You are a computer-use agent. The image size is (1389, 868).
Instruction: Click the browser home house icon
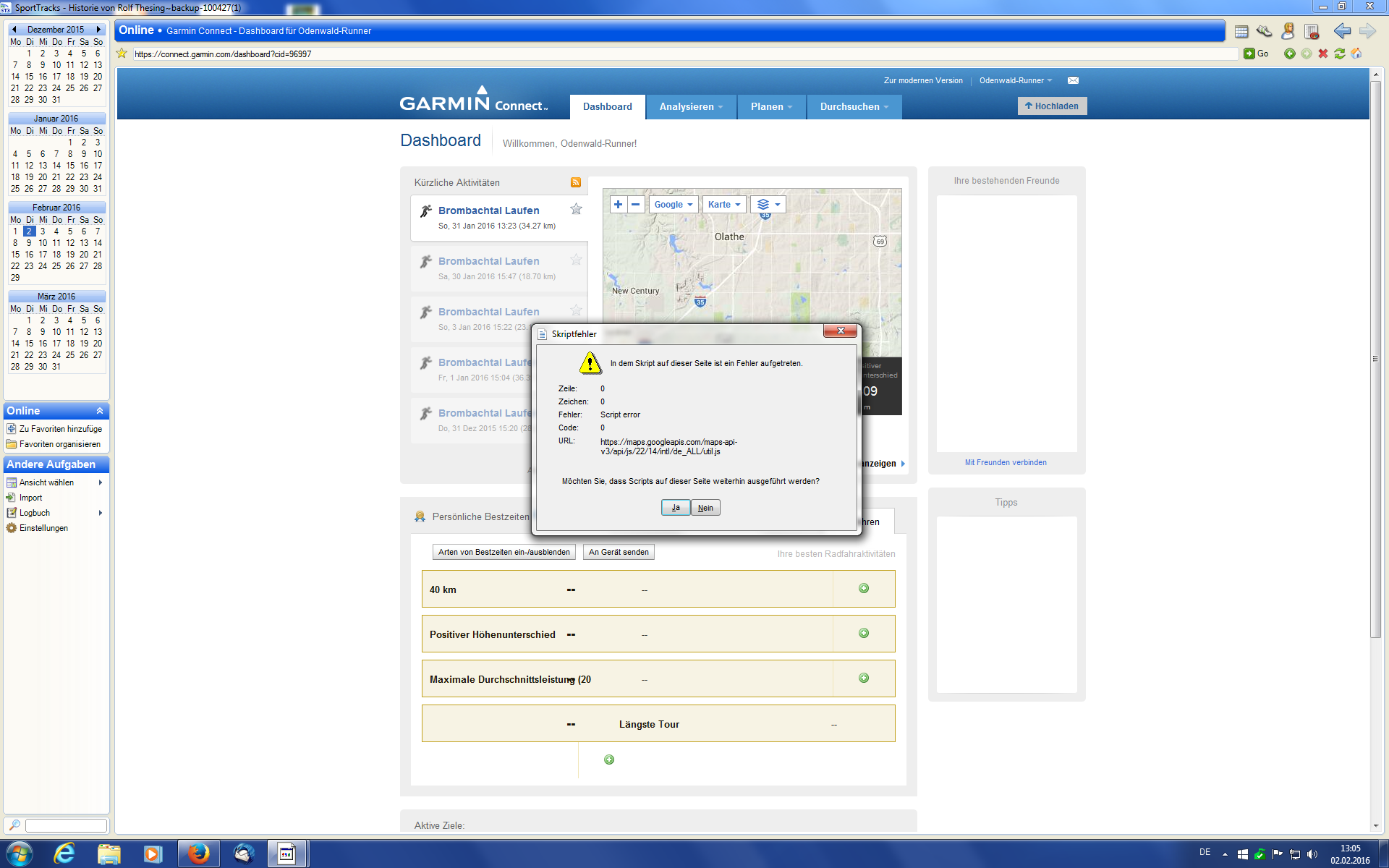click(1356, 54)
